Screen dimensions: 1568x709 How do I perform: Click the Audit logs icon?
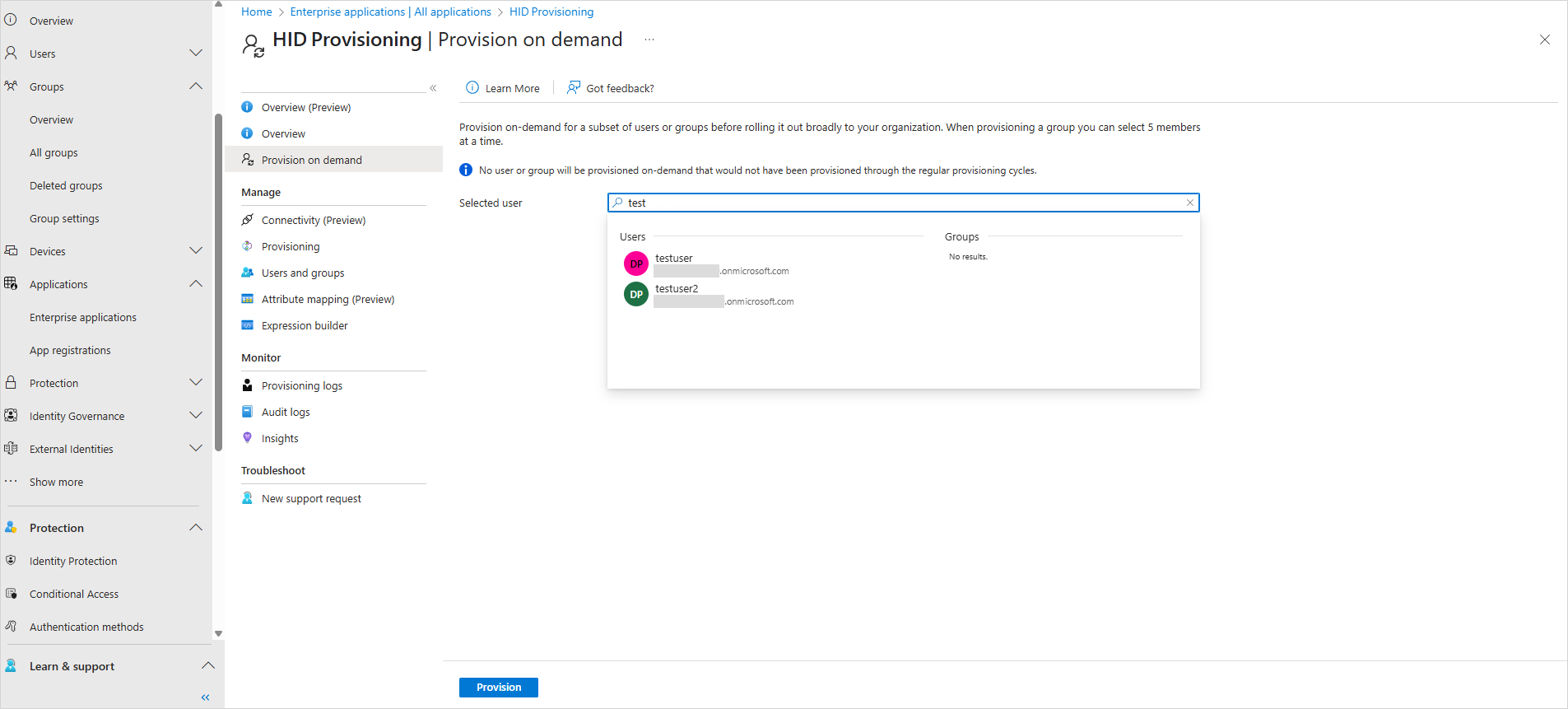coord(247,412)
